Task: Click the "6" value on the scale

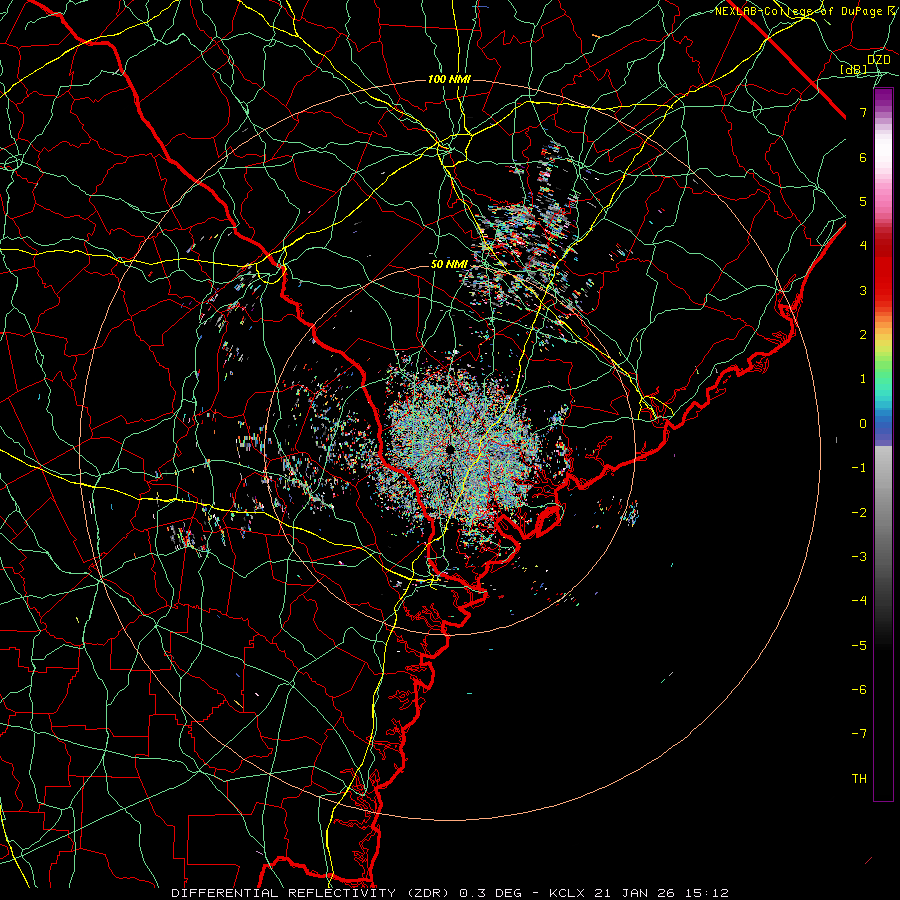Action: (863, 157)
